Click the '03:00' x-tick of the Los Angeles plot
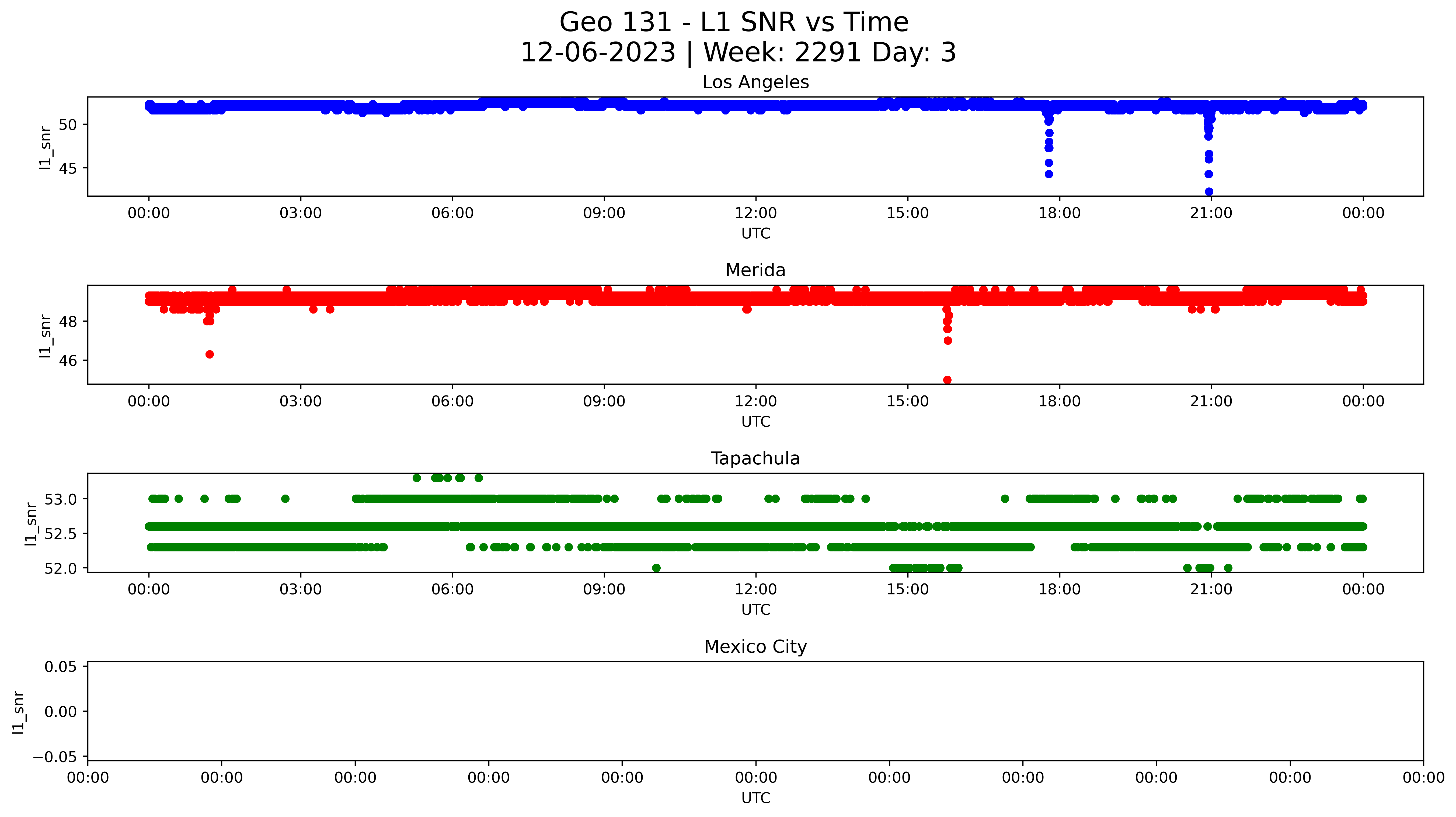The width and height of the screenshot is (1456, 817). (x=301, y=213)
